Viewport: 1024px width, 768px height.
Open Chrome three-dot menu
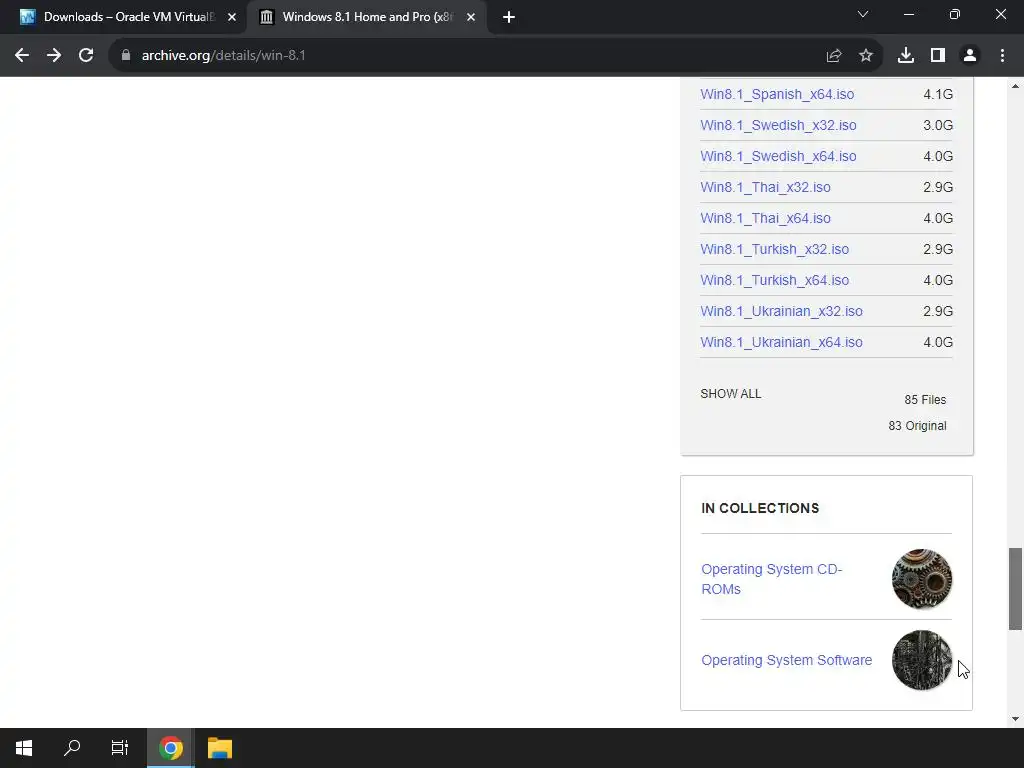(x=1002, y=56)
